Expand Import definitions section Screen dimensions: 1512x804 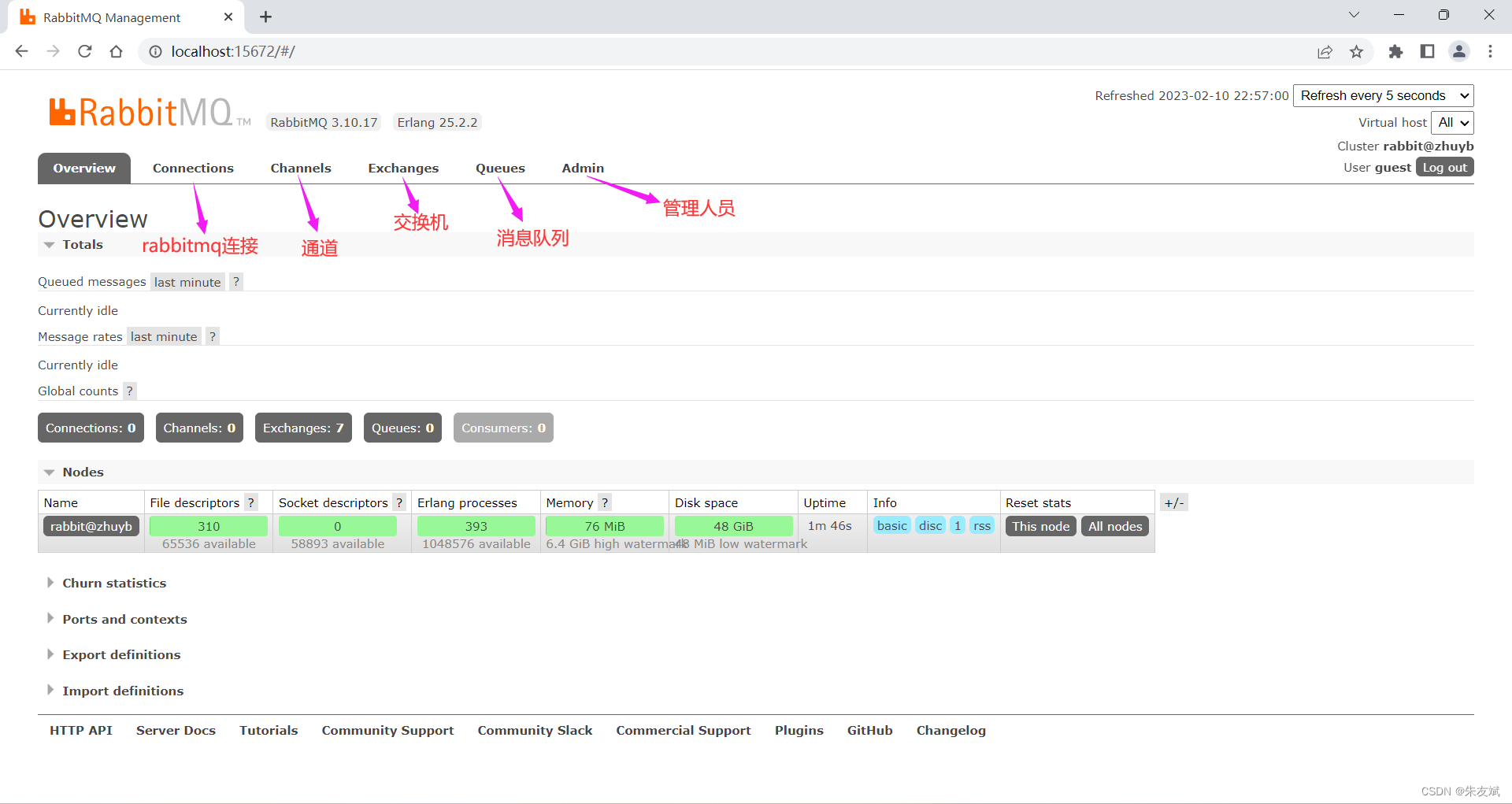click(x=116, y=691)
